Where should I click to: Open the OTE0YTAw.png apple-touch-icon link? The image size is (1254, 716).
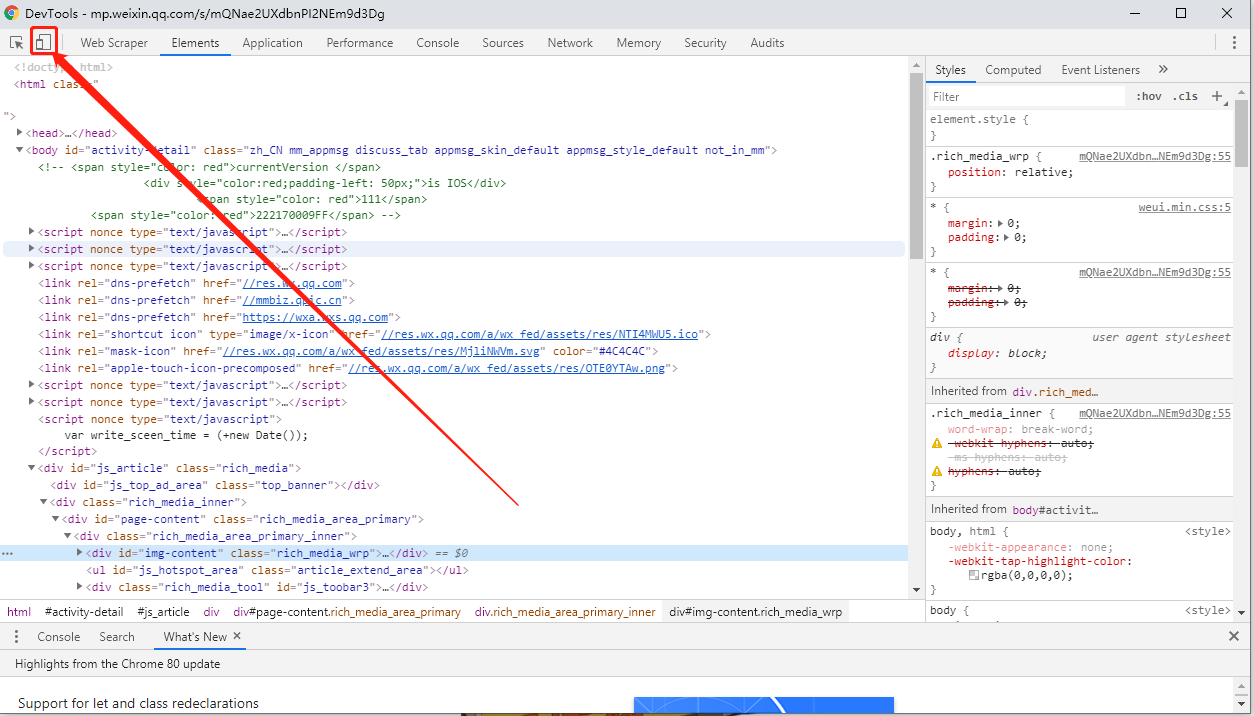coord(508,368)
